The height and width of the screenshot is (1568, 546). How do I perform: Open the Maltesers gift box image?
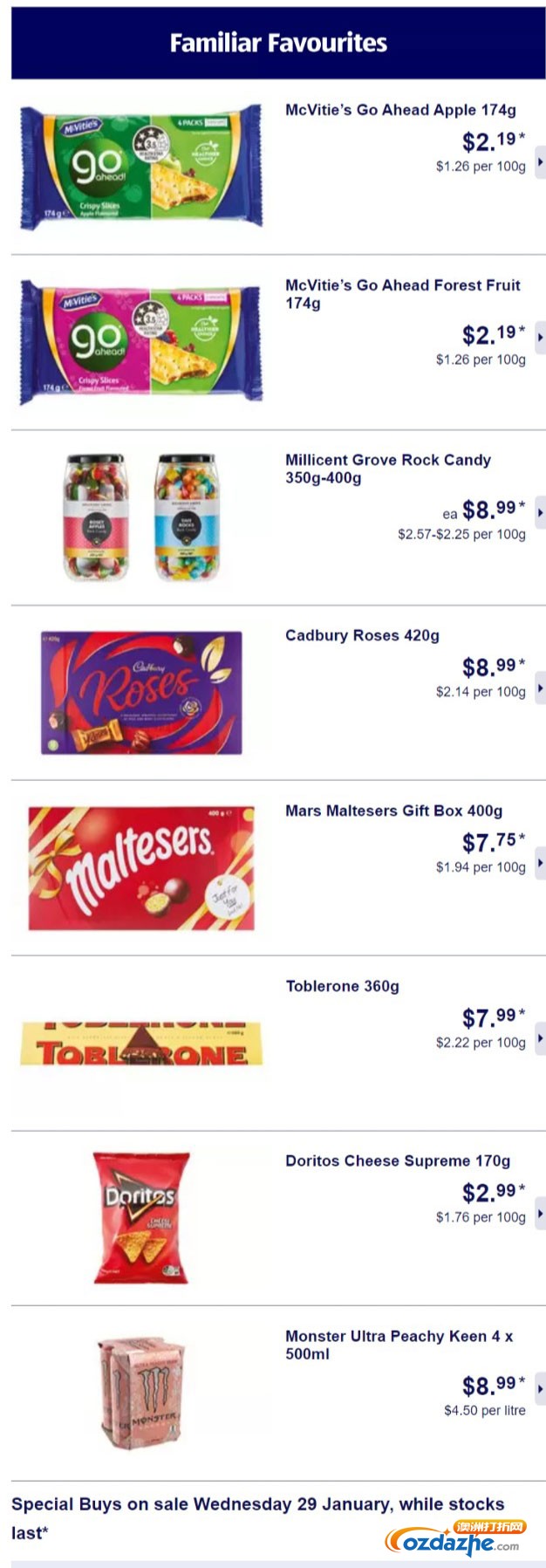141,868
